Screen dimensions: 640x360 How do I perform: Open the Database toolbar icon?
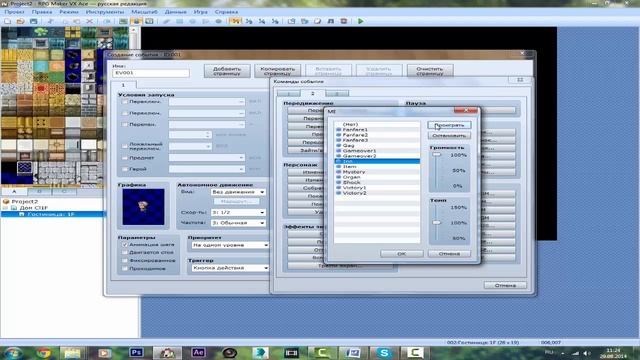point(291,21)
